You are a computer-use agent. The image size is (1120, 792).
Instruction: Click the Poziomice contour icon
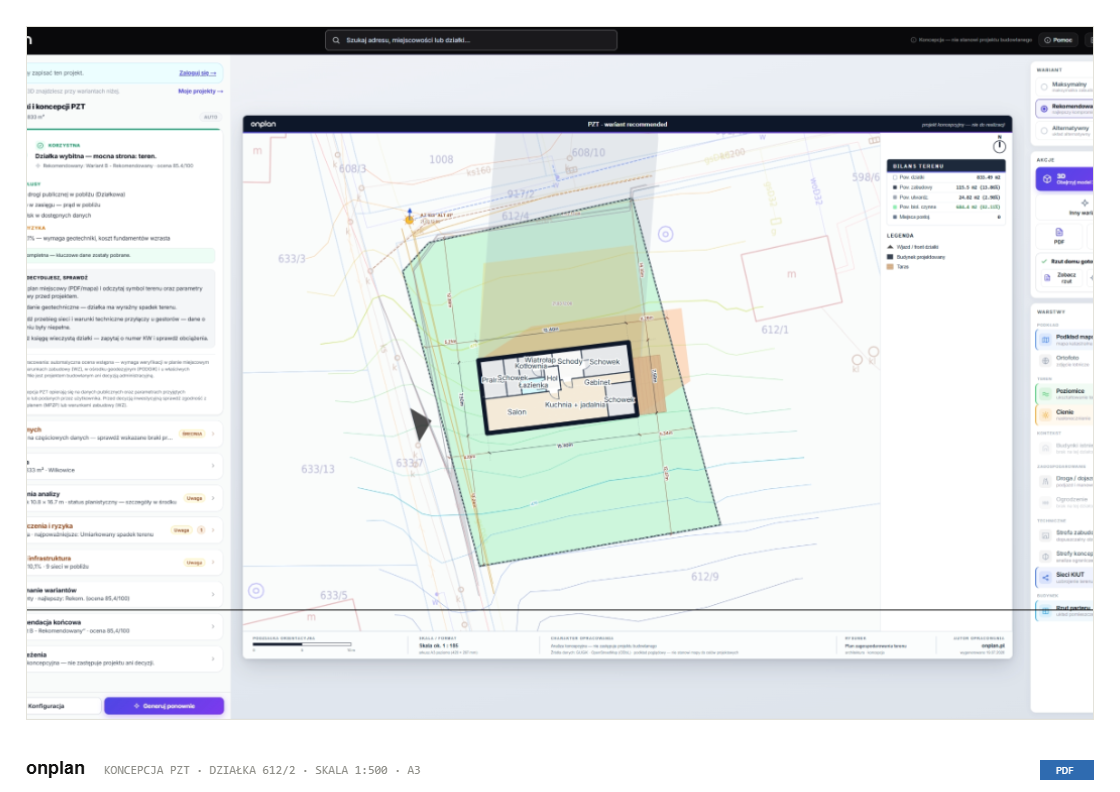(x=1045, y=394)
